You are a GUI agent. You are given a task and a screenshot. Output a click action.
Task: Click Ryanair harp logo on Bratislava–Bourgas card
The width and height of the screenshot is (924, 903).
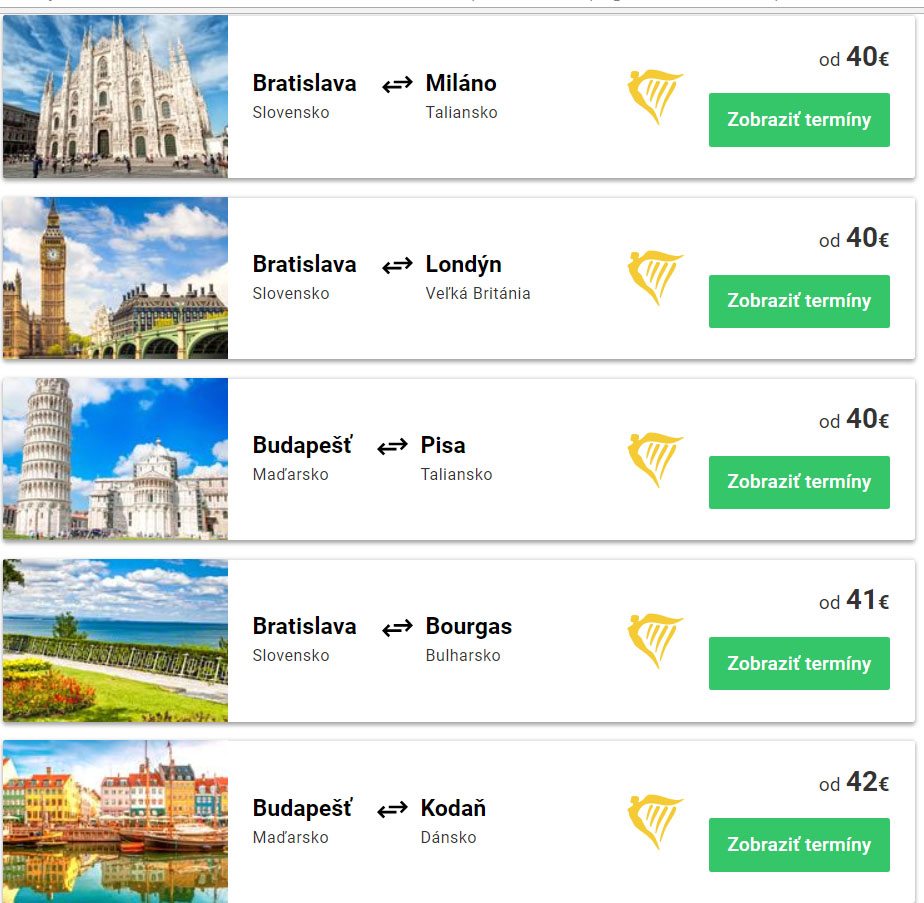click(654, 641)
